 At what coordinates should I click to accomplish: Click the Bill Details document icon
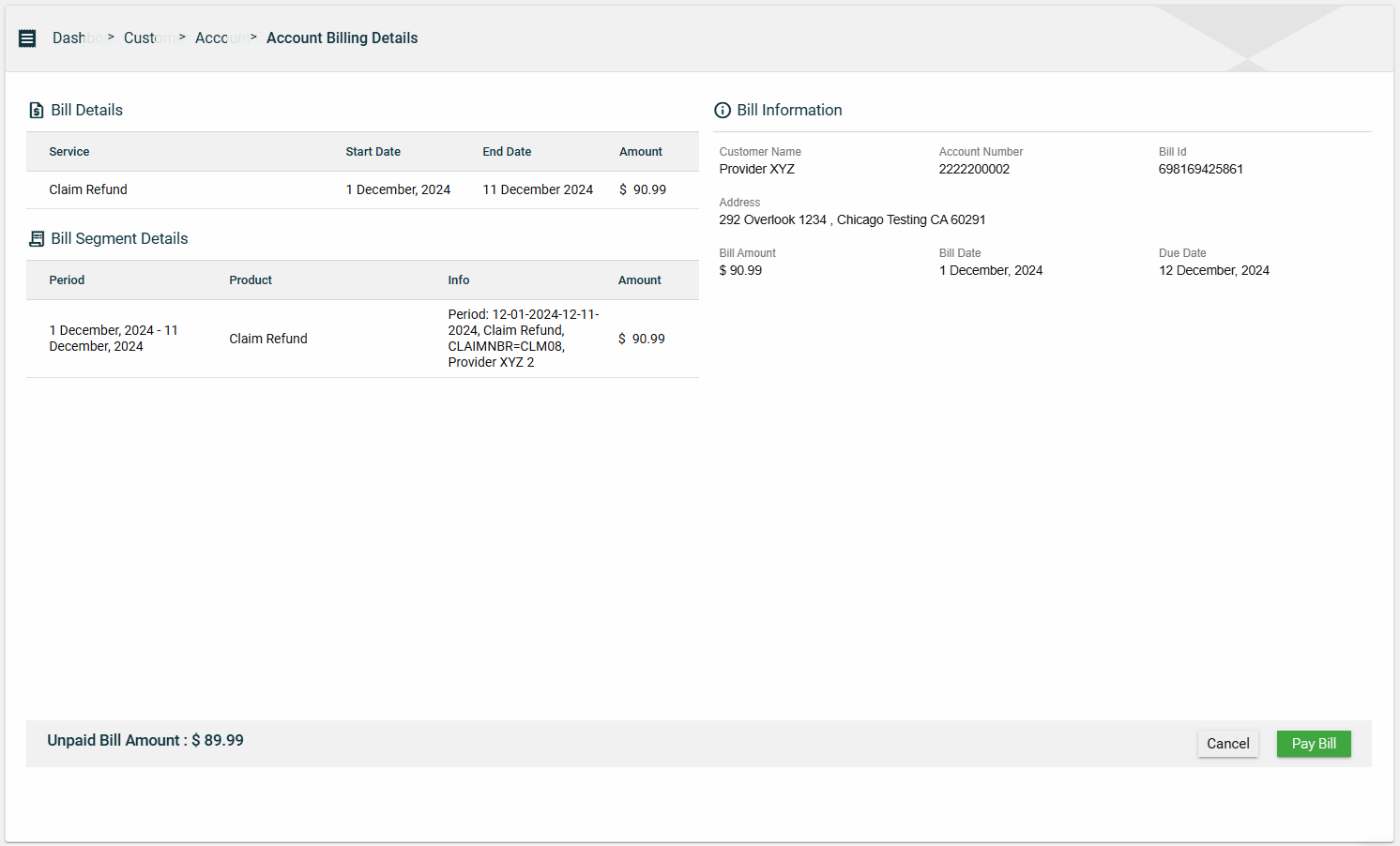pos(37,111)
